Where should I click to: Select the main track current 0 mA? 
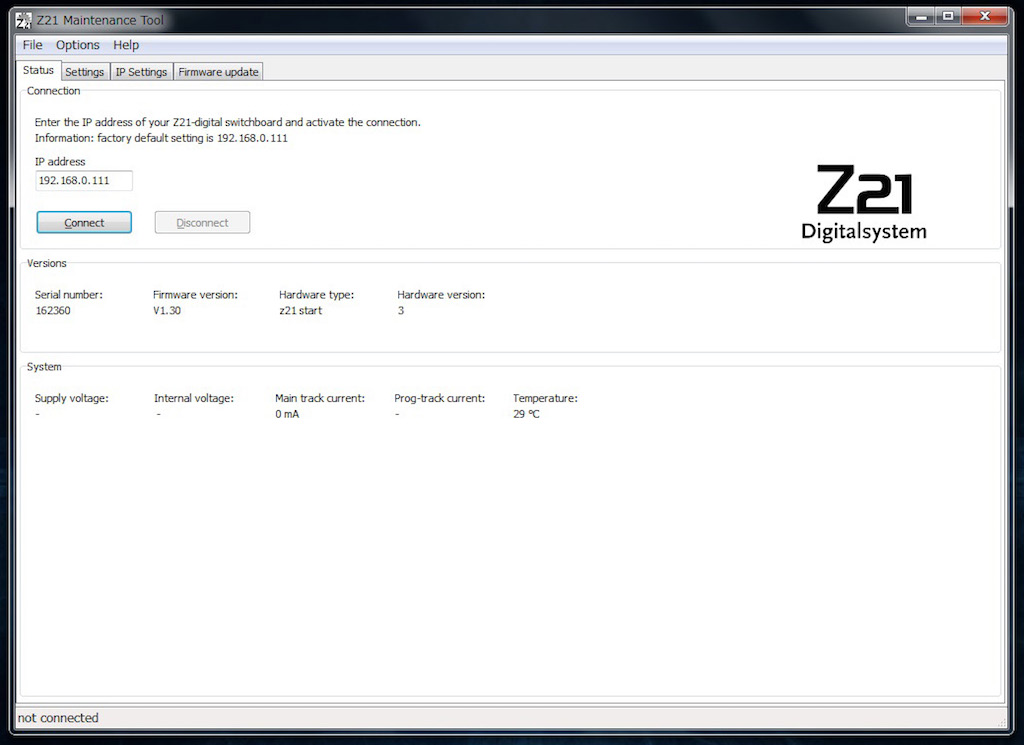click(x=287, y=414)
